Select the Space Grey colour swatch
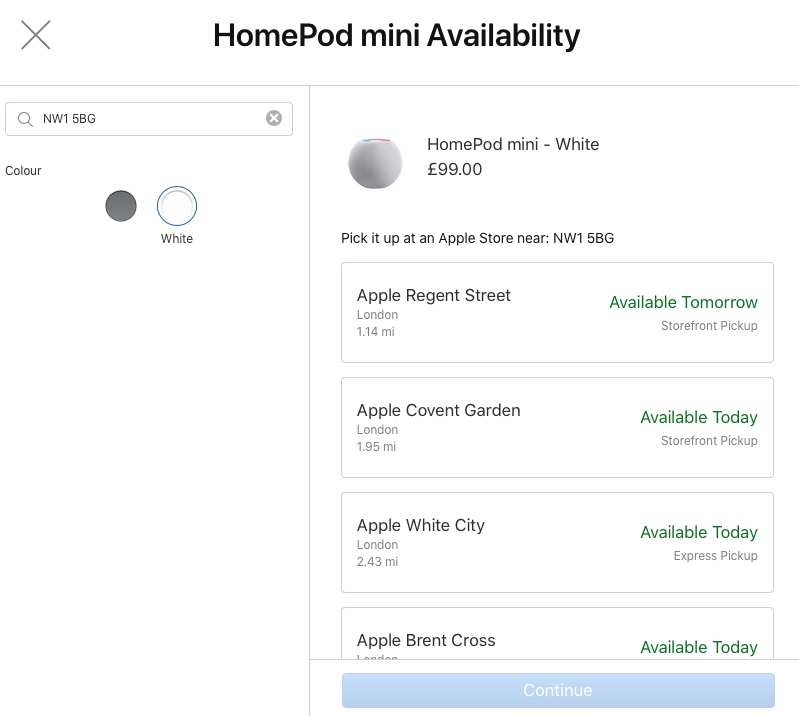Viewport: 799px width, 716px height. (121, 206)
